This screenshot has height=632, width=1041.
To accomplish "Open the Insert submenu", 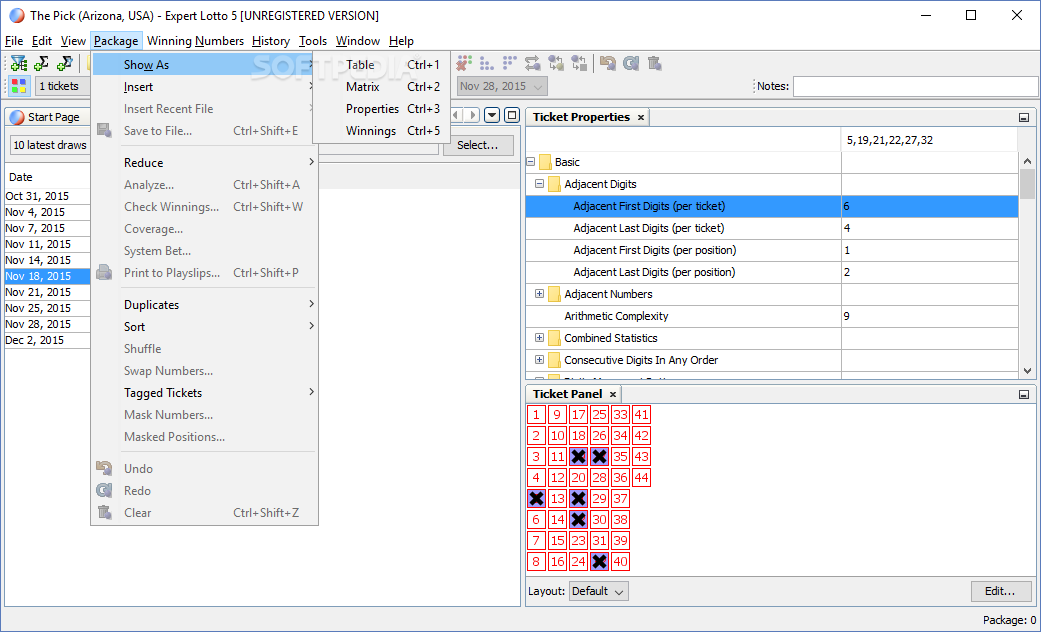I will point(204,87).
